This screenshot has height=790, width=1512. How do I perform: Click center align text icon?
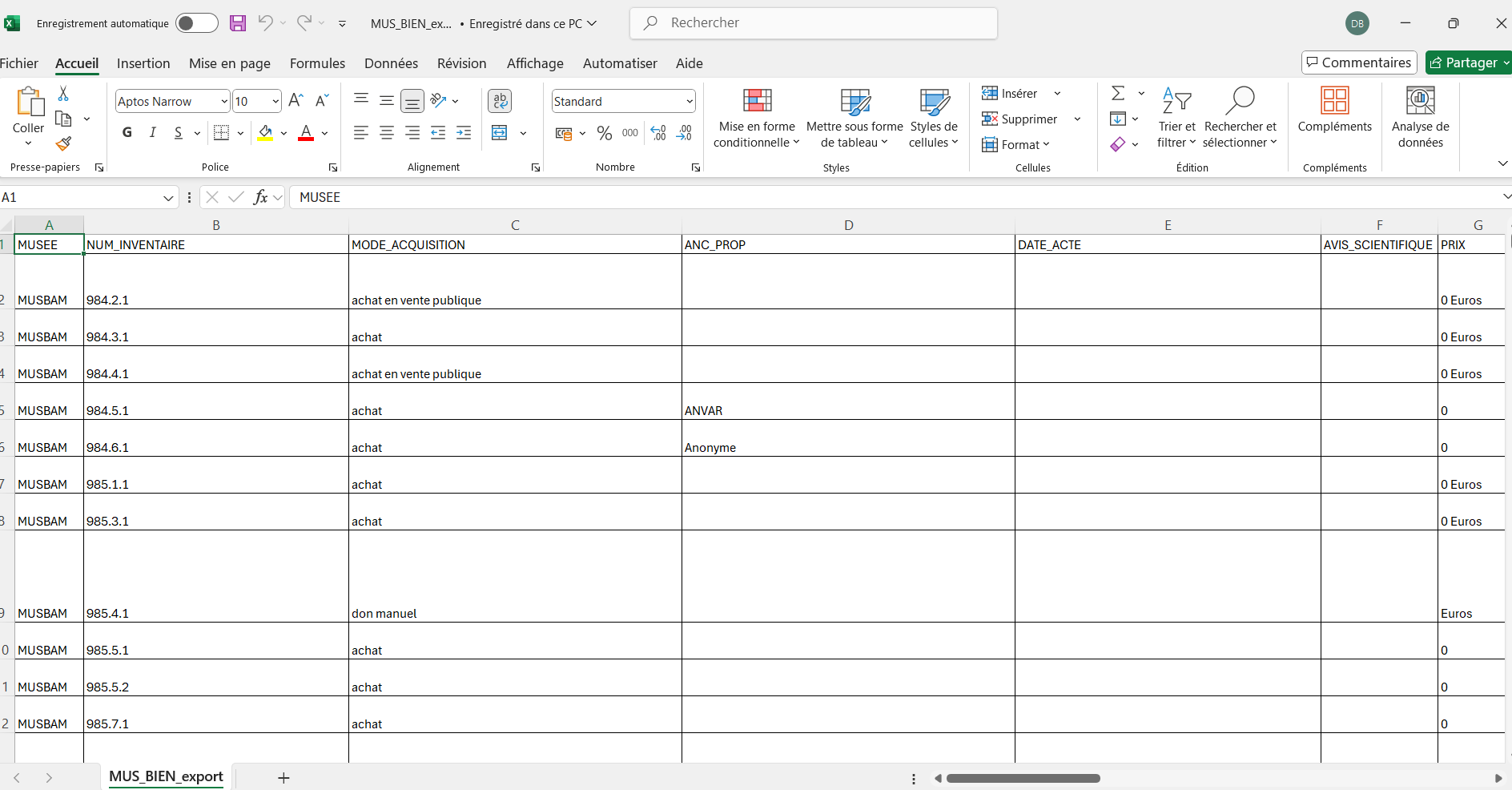point(387,133)
